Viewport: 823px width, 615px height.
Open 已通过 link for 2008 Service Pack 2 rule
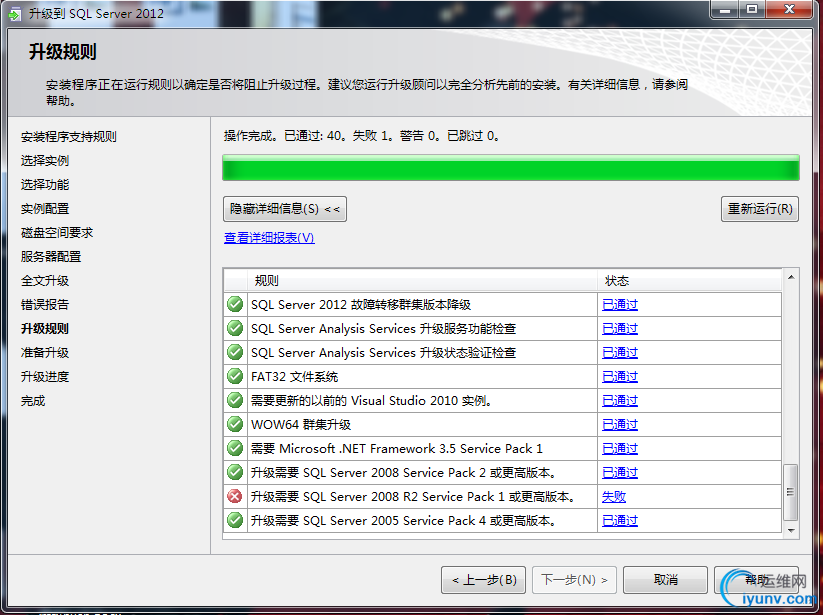(x=620, y=472)
